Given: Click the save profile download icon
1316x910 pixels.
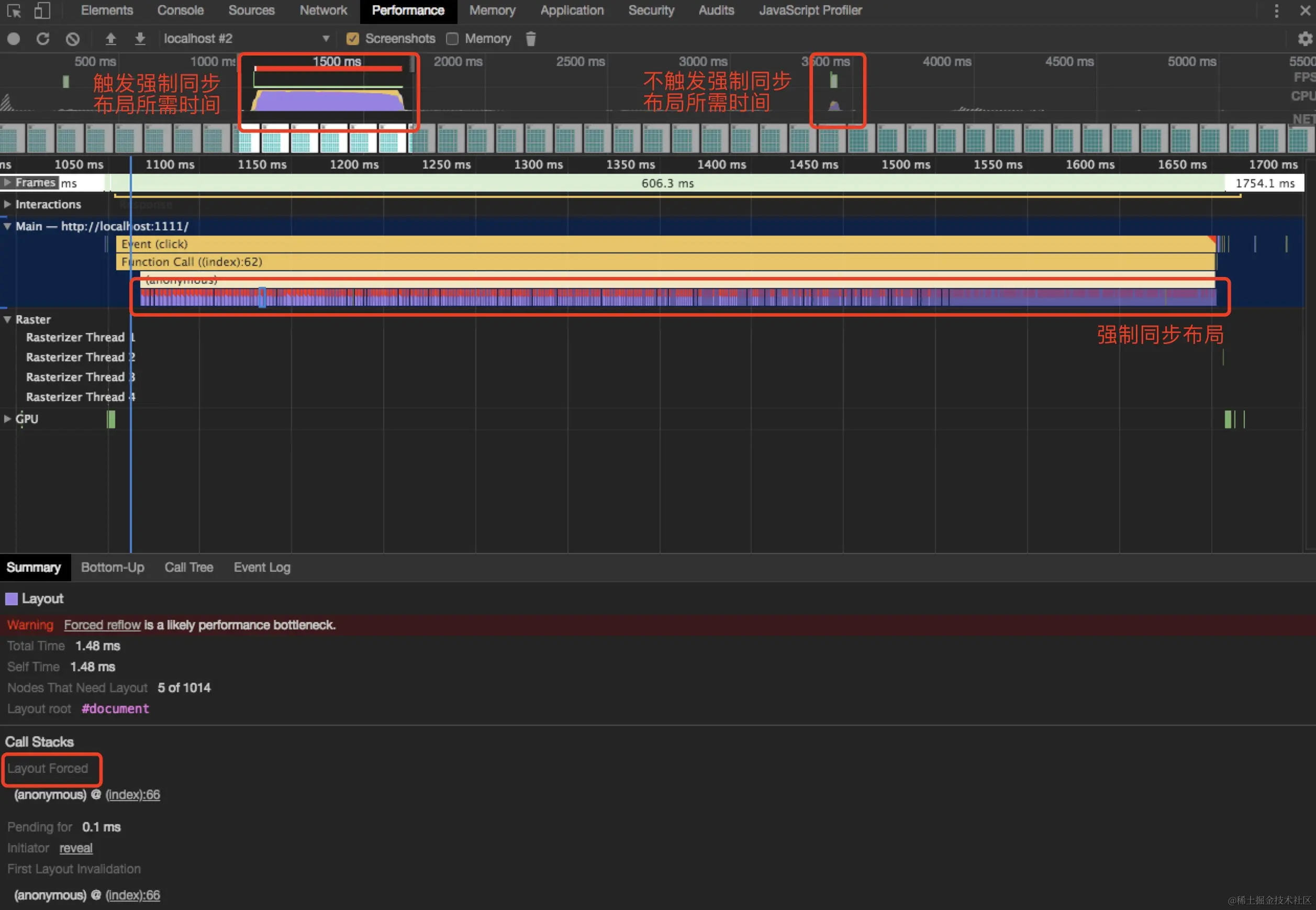Looking at the screenshot, I should (x=140, y=39).
